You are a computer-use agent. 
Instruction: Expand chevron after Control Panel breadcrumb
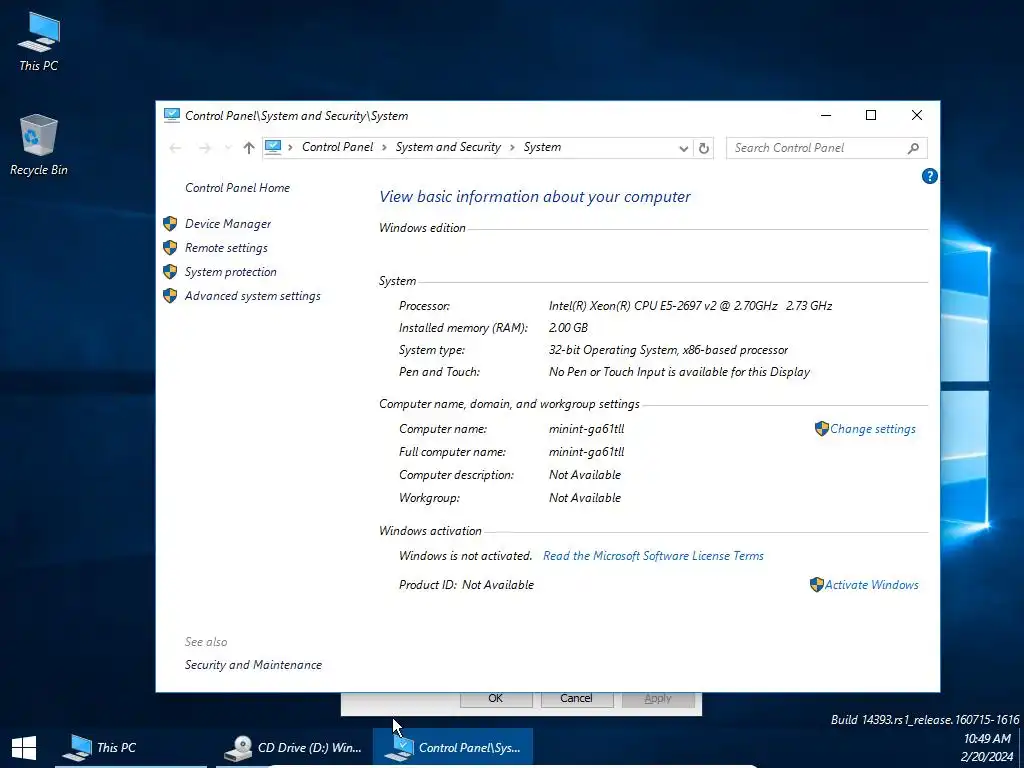[384, 148]
